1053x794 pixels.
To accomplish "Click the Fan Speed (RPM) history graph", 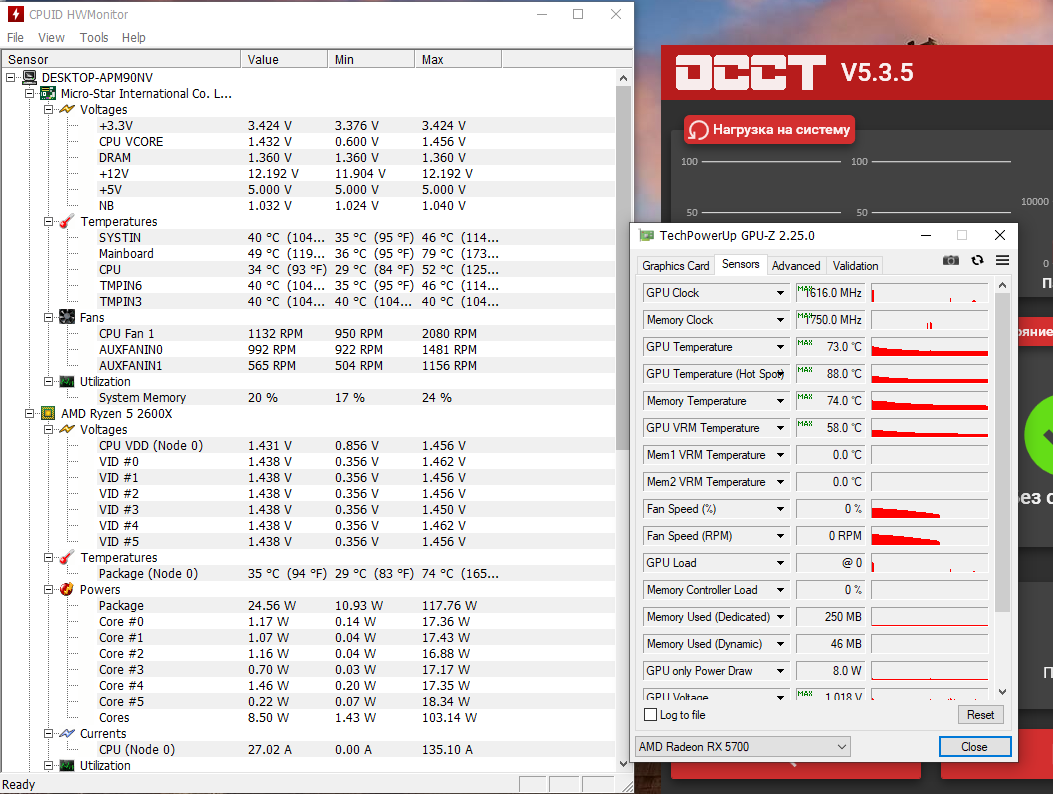I will (929, 536).
